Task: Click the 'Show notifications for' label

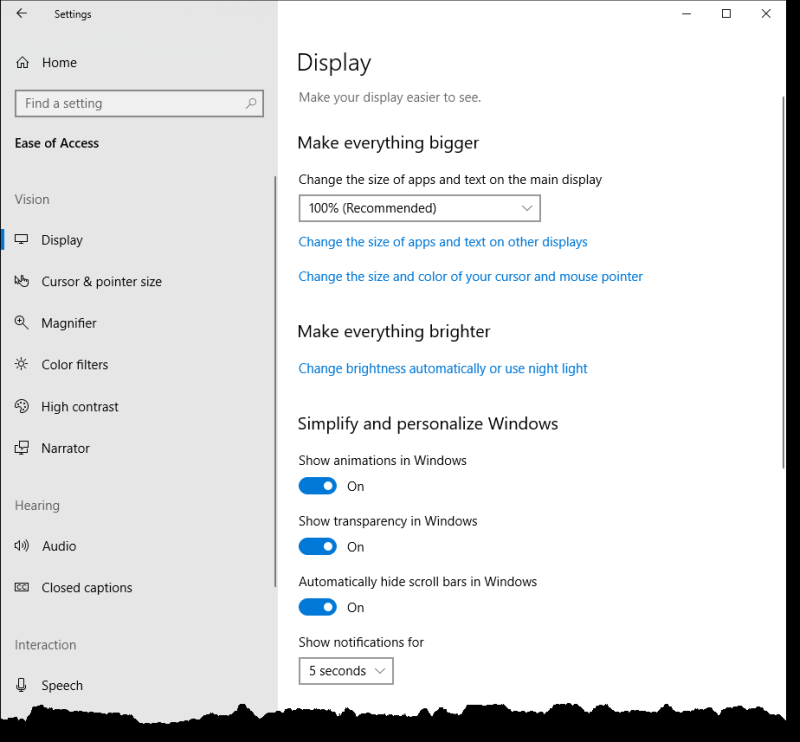Action: (x=361, y=642)
